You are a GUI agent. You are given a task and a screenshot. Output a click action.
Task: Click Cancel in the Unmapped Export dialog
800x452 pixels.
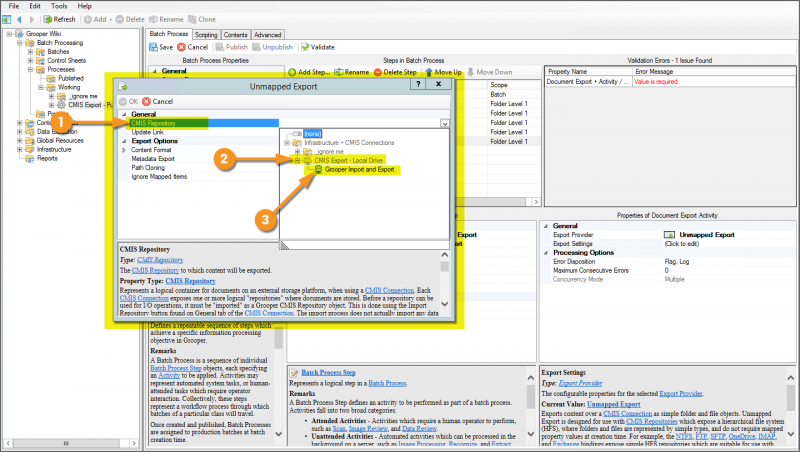tap(158, 102)
